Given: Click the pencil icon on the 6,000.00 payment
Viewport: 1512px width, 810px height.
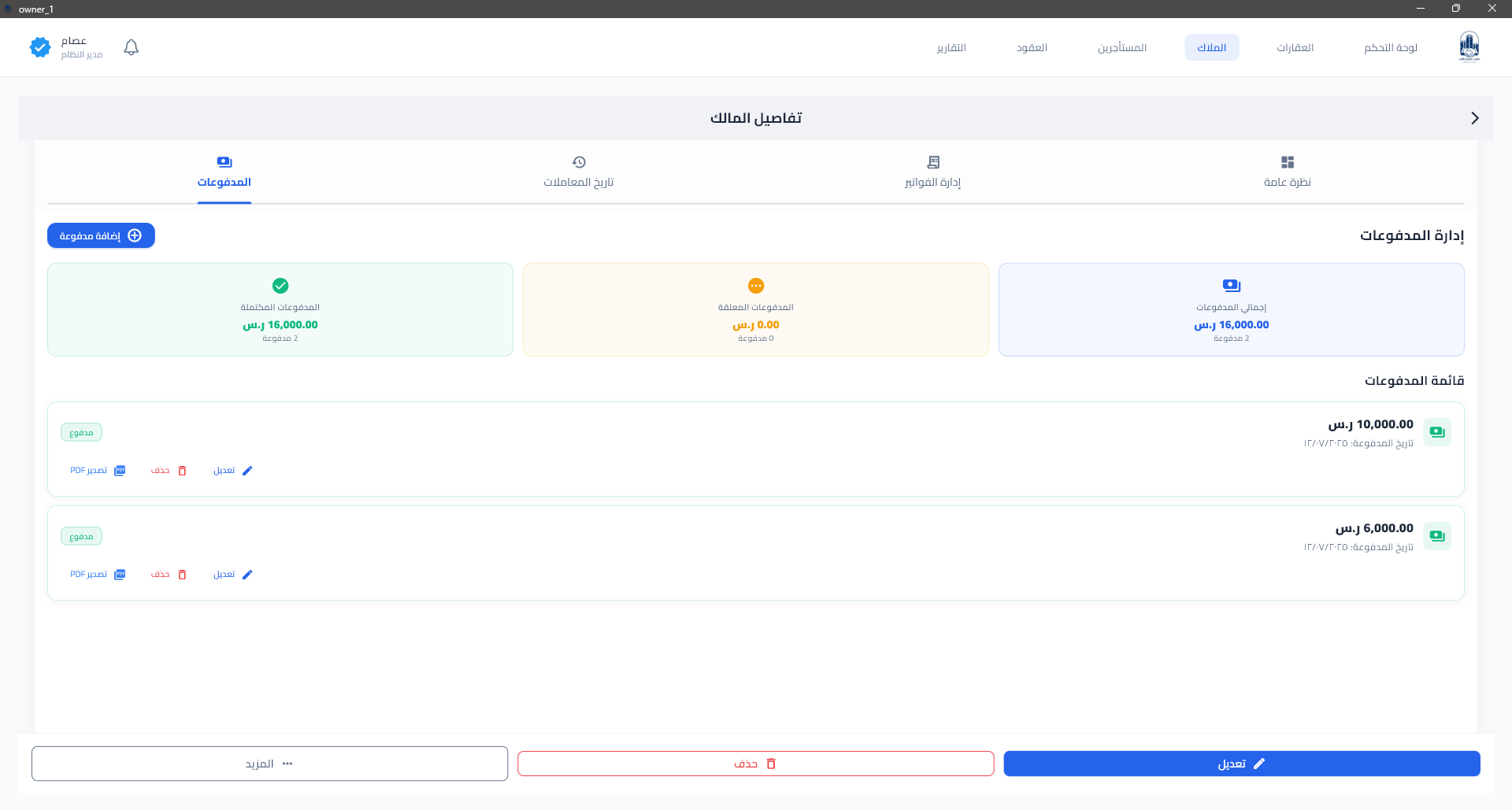Looking at the screenshot, I should [247, 575].
